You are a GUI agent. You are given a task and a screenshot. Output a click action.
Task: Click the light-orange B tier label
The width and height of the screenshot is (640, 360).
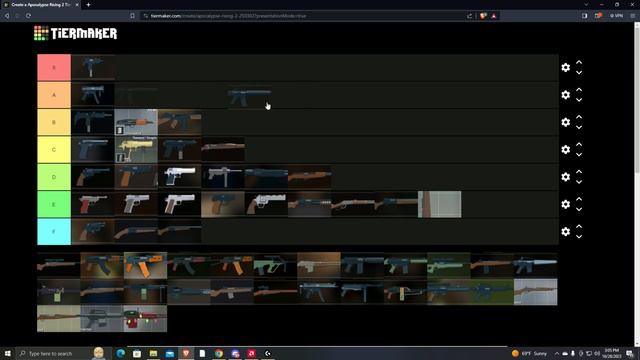point(54,122)
